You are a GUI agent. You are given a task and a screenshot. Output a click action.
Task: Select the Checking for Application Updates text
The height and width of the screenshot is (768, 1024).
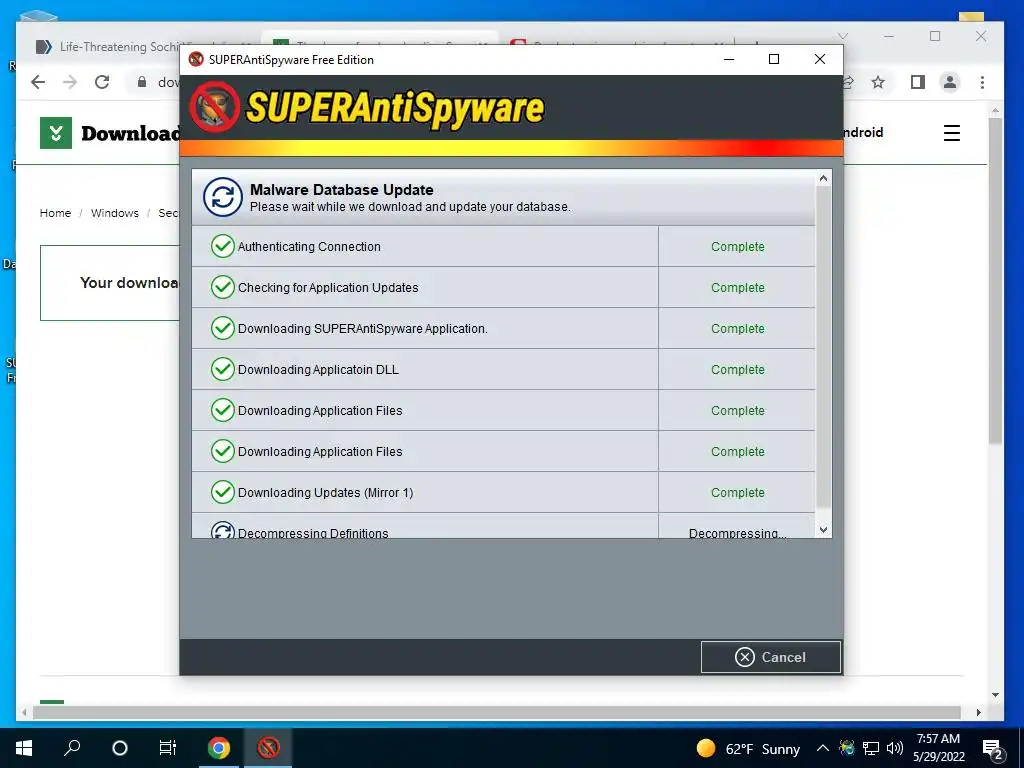328,288
